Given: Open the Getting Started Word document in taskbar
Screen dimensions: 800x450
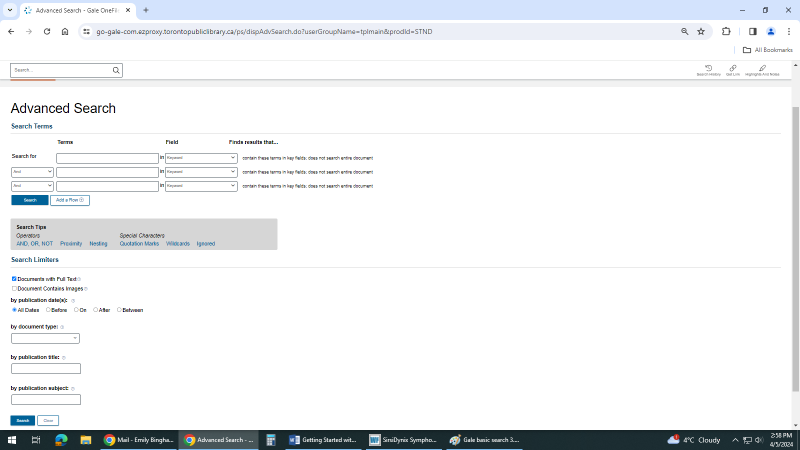Looking at the screenshot, I should [322, 440].
